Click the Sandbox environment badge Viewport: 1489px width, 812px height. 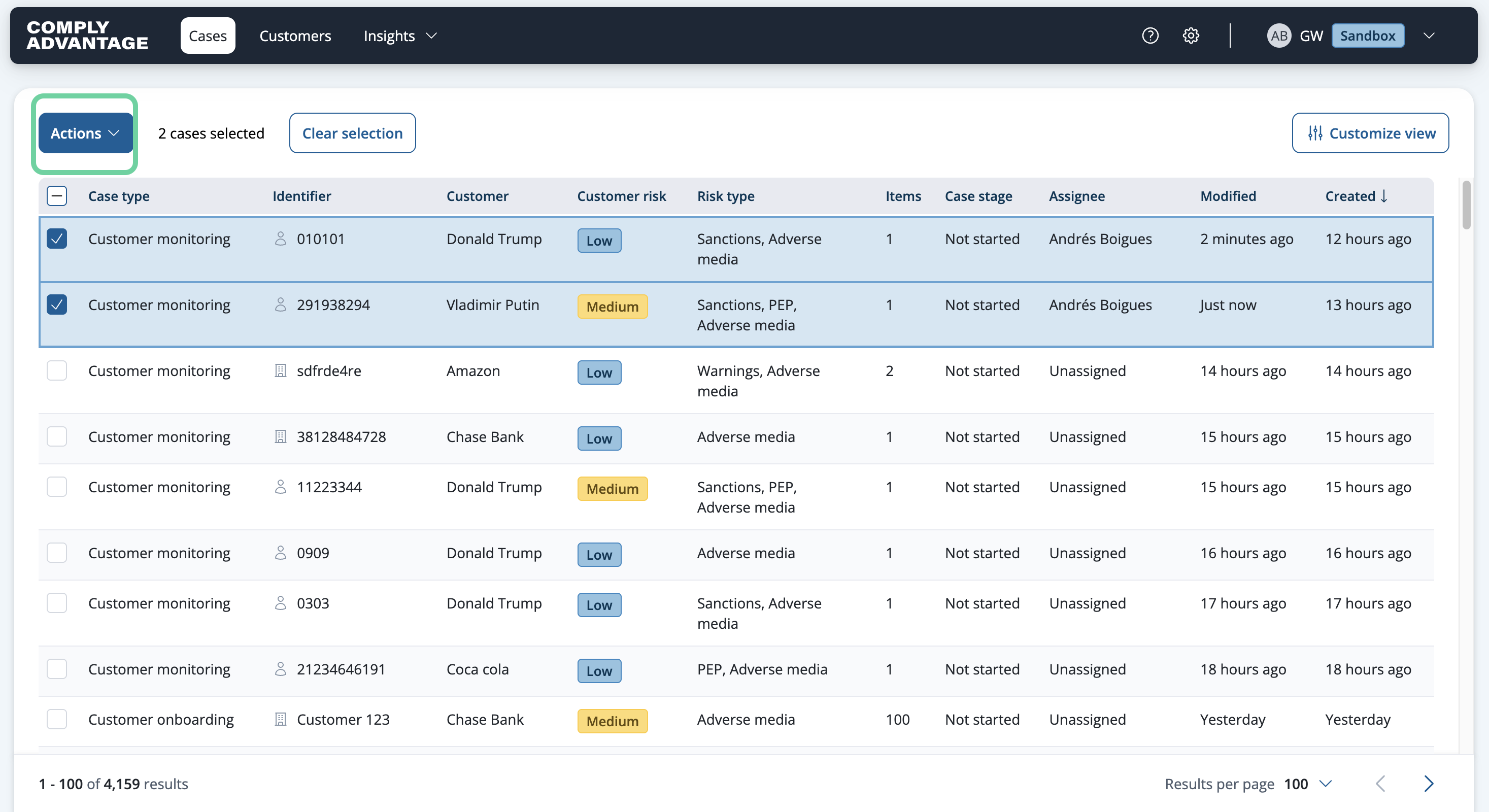coord(1368,36)
